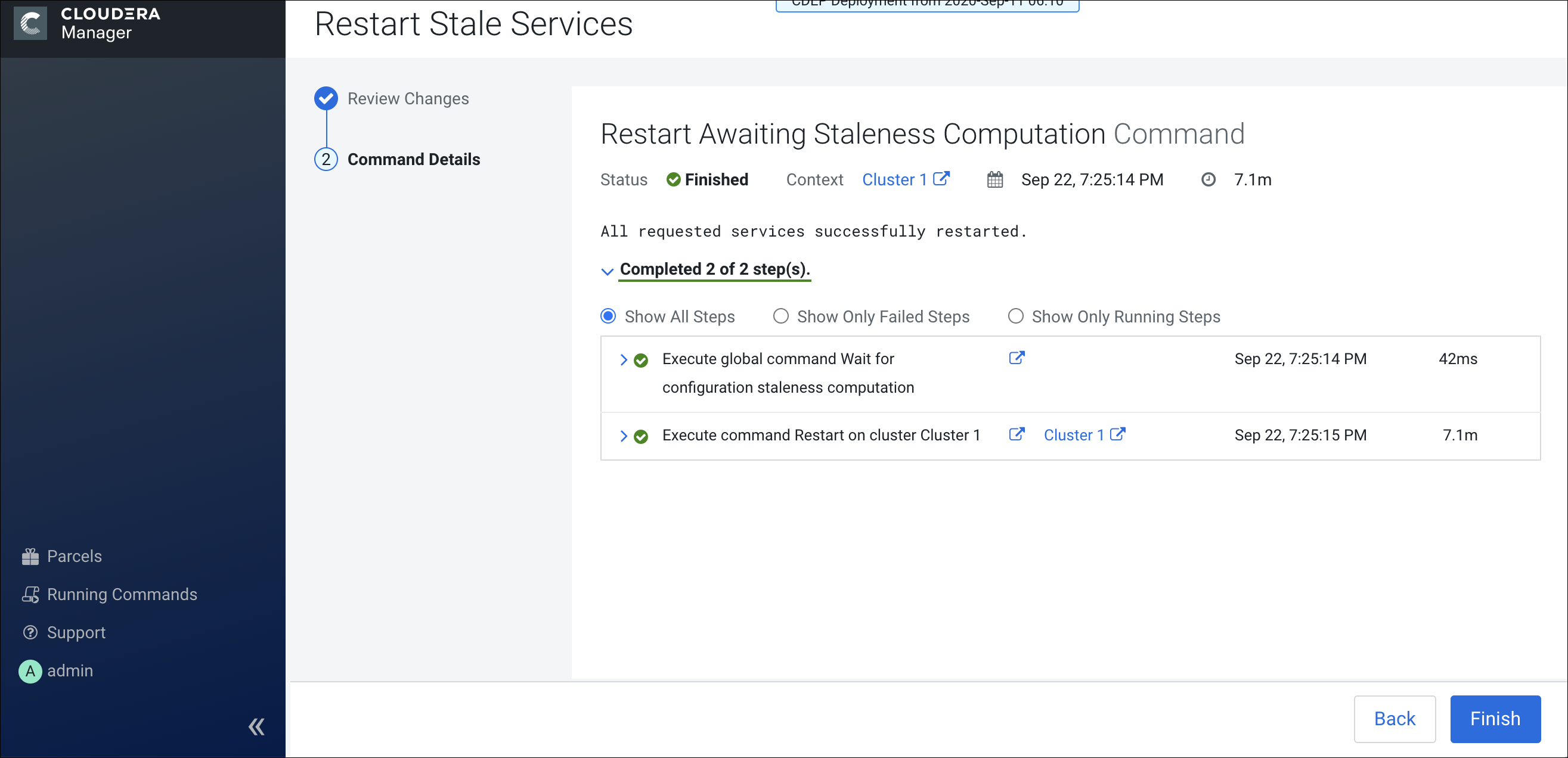
Task: Click the Back button
Action: [1394, 719]
